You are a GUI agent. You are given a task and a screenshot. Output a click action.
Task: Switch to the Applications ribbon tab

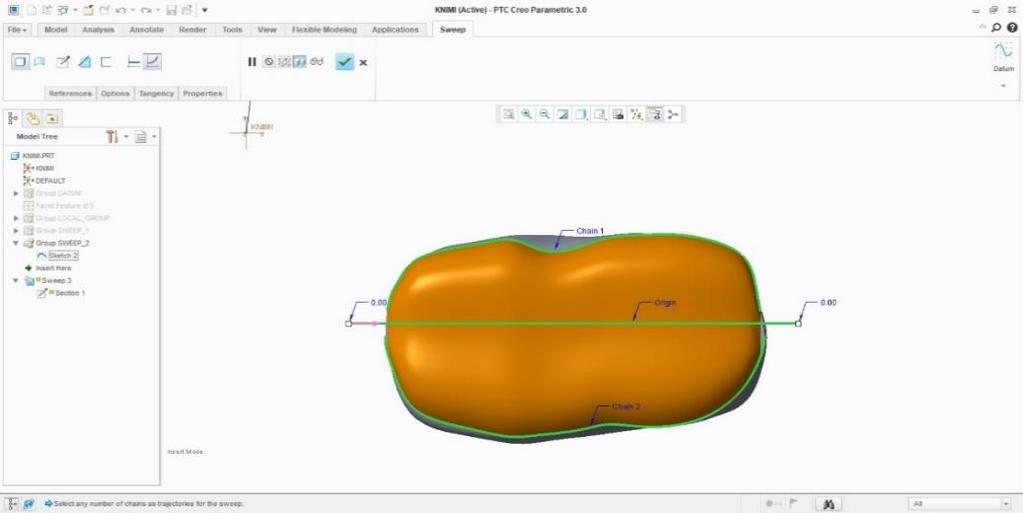(395, 30)
